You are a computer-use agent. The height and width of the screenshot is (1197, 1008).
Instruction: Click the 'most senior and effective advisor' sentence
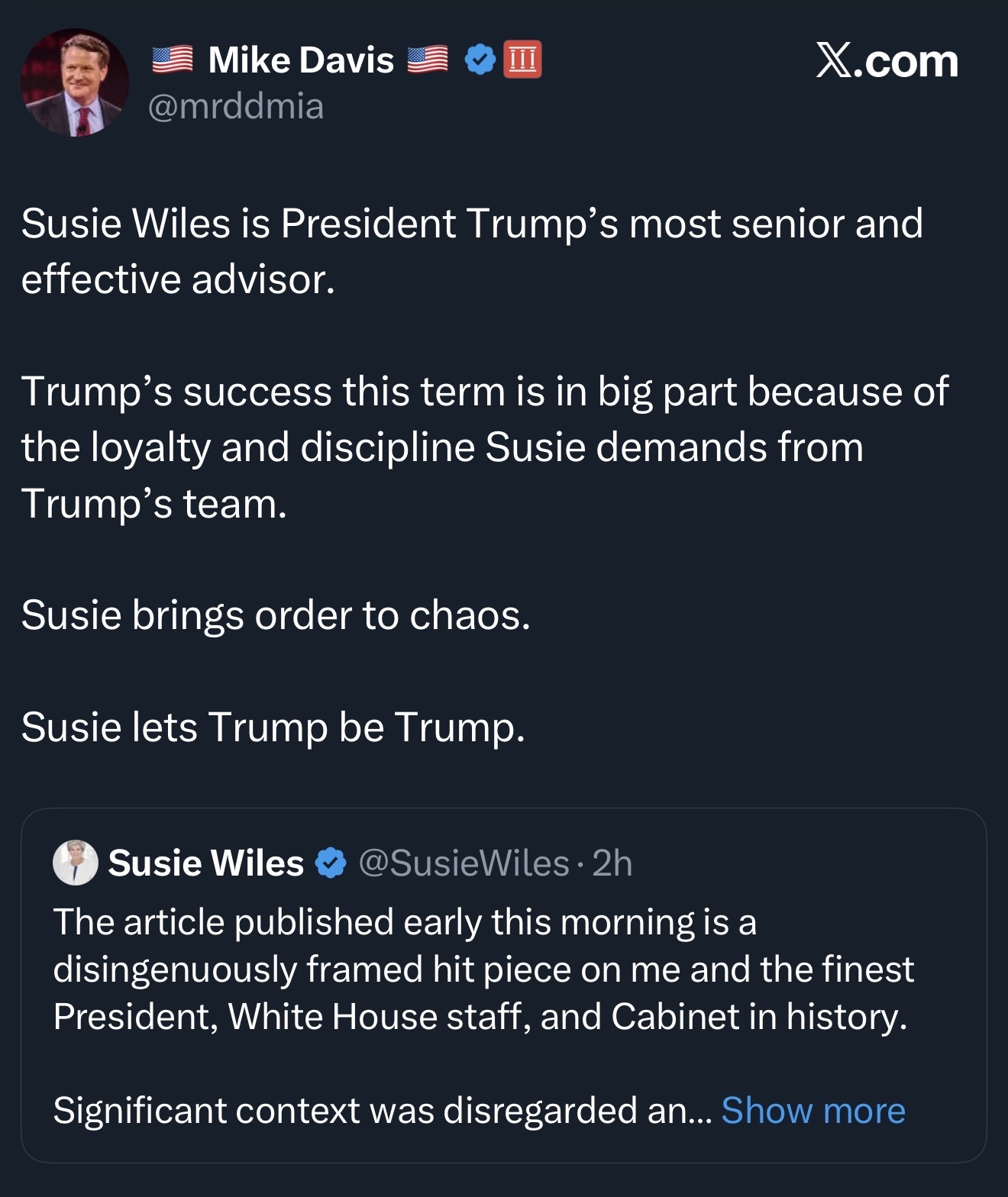tap(472, 250)
